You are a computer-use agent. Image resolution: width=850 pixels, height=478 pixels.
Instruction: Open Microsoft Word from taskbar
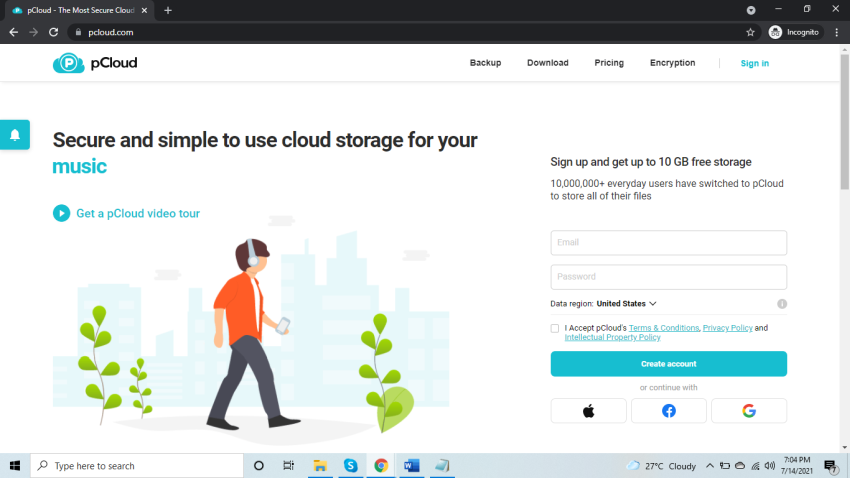411,466
